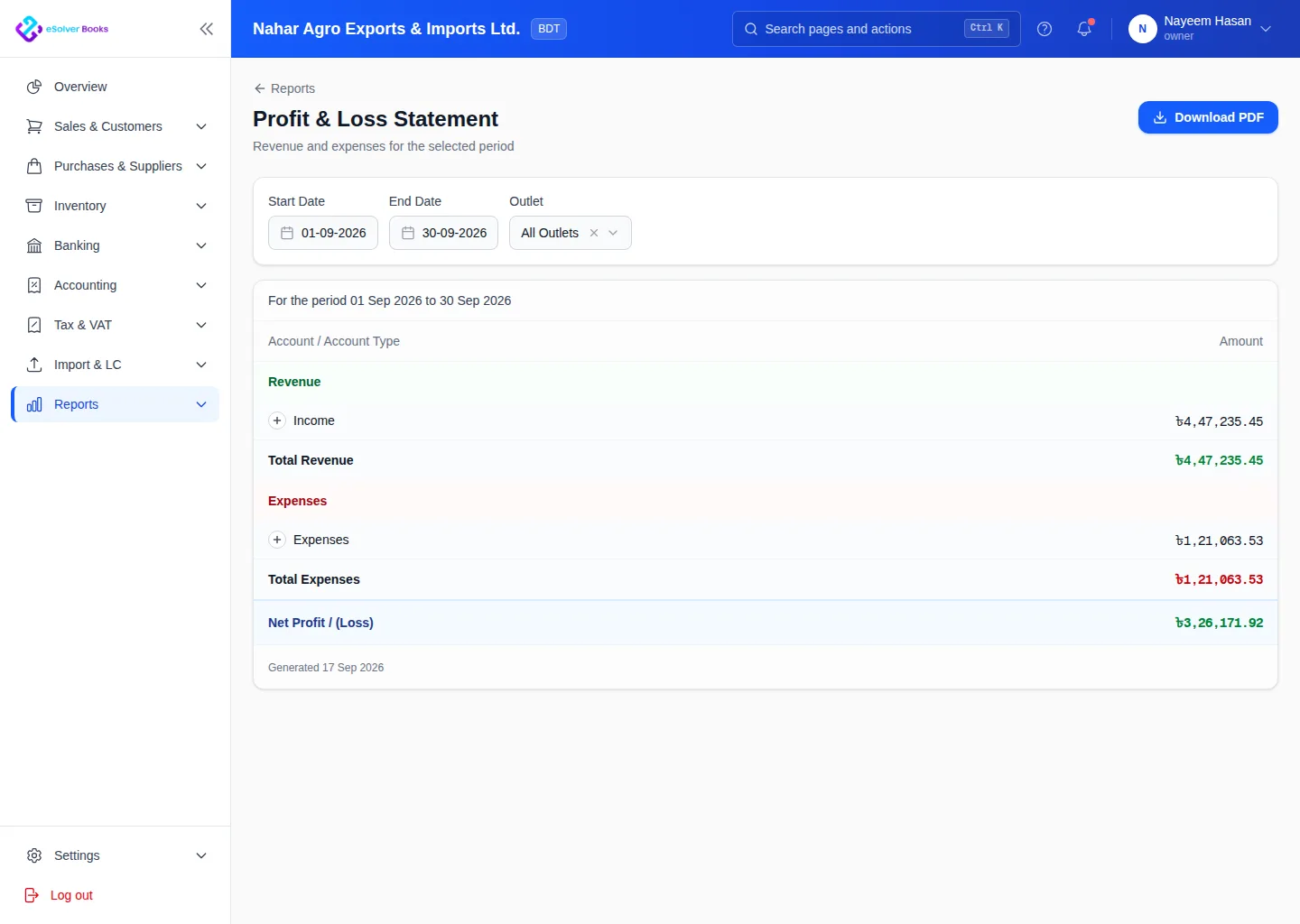Viewport: 1300px width, 924px height.
Task: Open Accounting menu item
Action: pyautogui.click(x=116, y=285)
